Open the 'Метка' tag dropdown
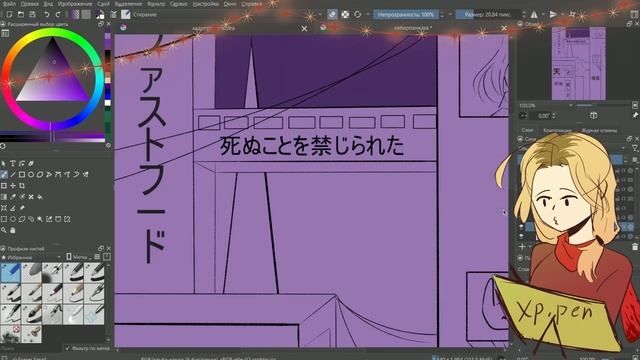640x360 pixels. point(79,257)
